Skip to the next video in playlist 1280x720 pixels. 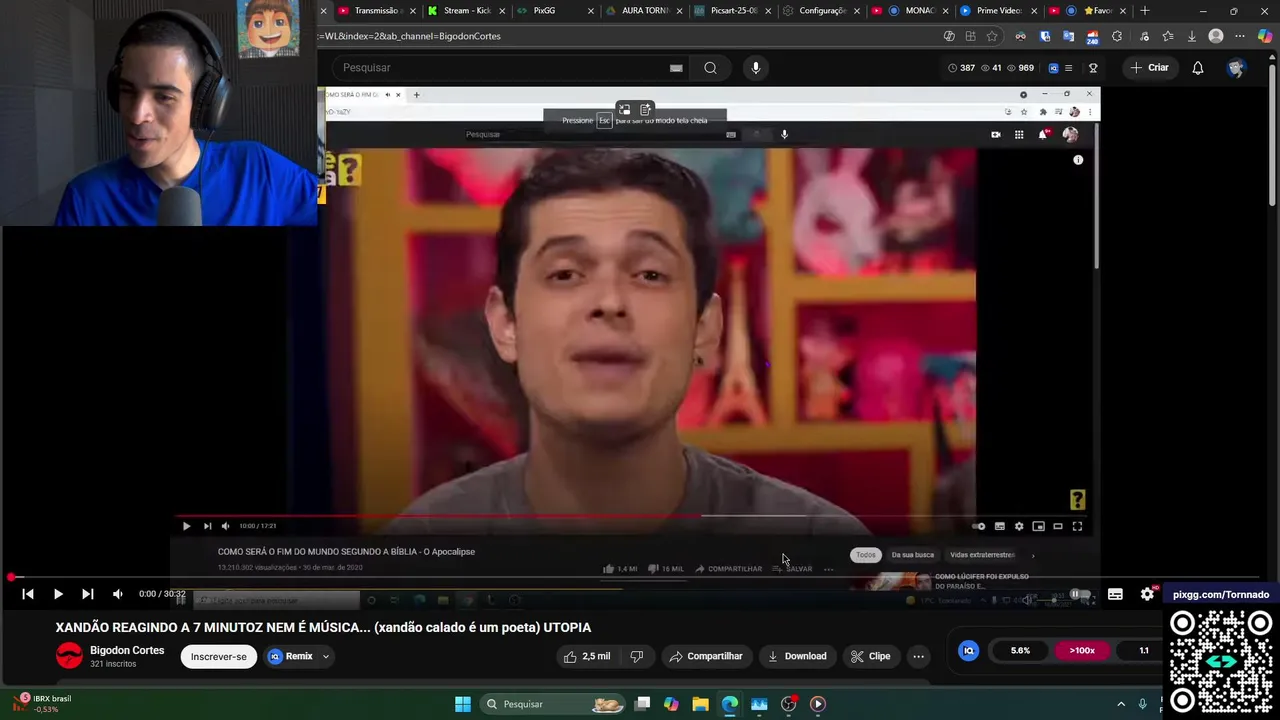tap(88, 594)
